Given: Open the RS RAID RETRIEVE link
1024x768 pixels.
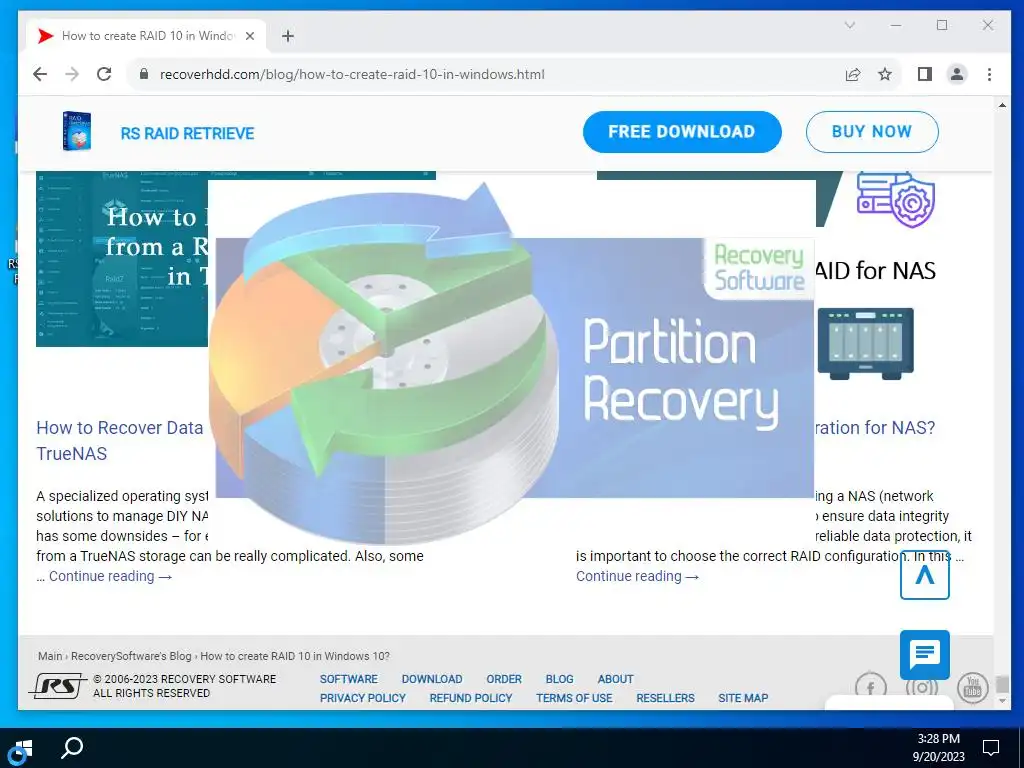Looking at the screenshot, I should [x=187, y=133].
